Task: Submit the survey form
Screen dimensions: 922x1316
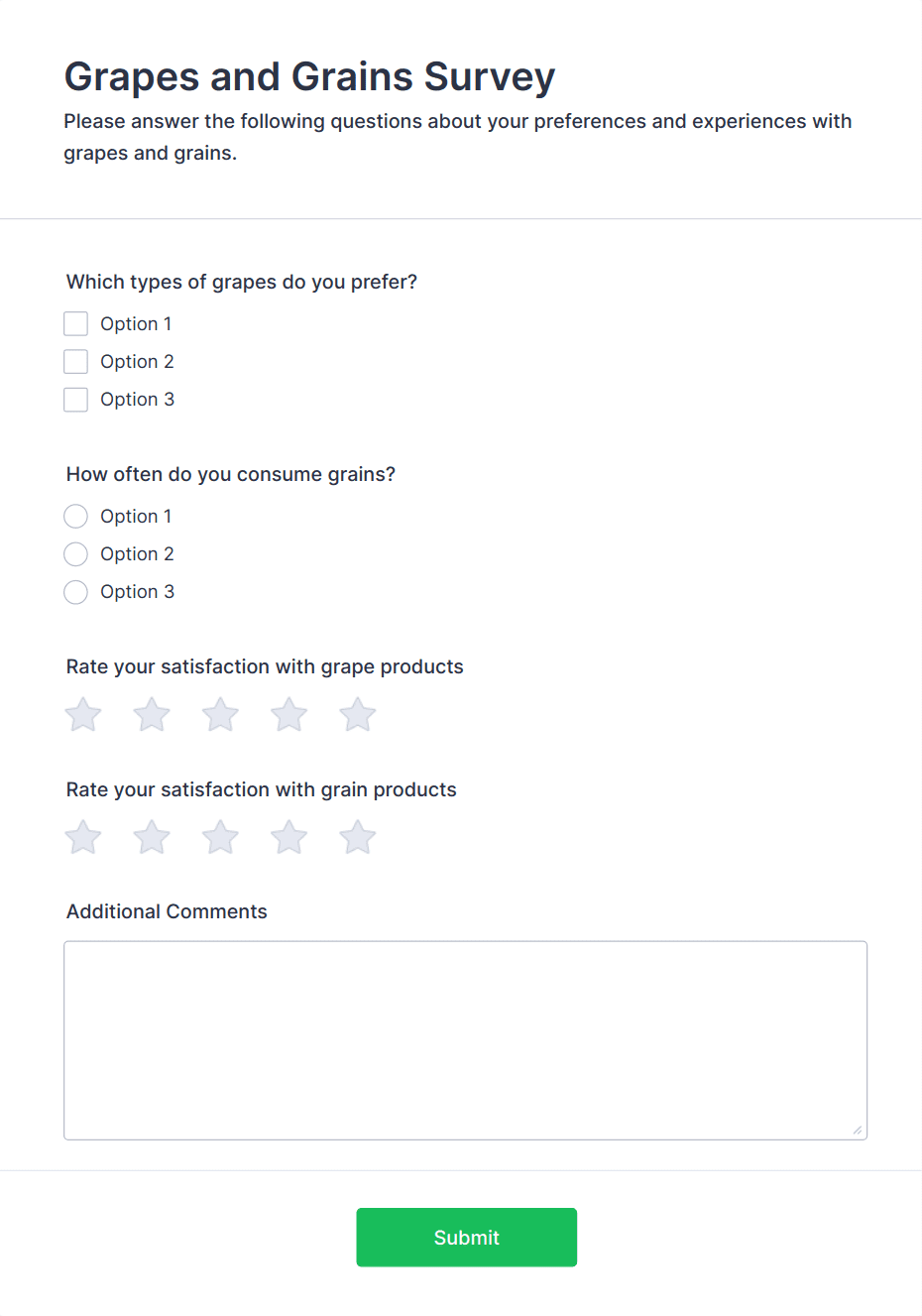Action: [x=466, y=1237]
